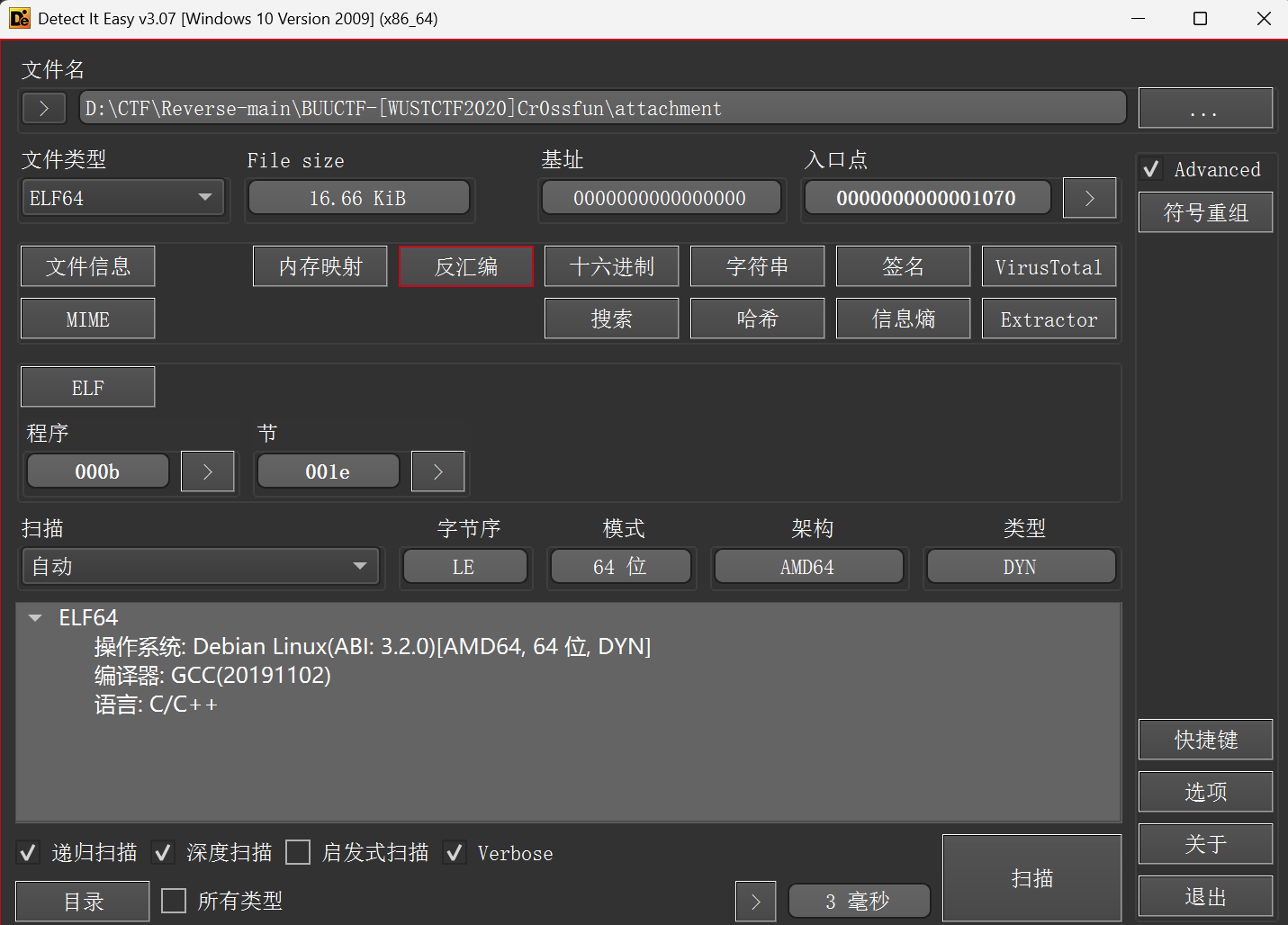Open program headers via arrow next to 000b
1288x925 pixels.
pos(207,471)
